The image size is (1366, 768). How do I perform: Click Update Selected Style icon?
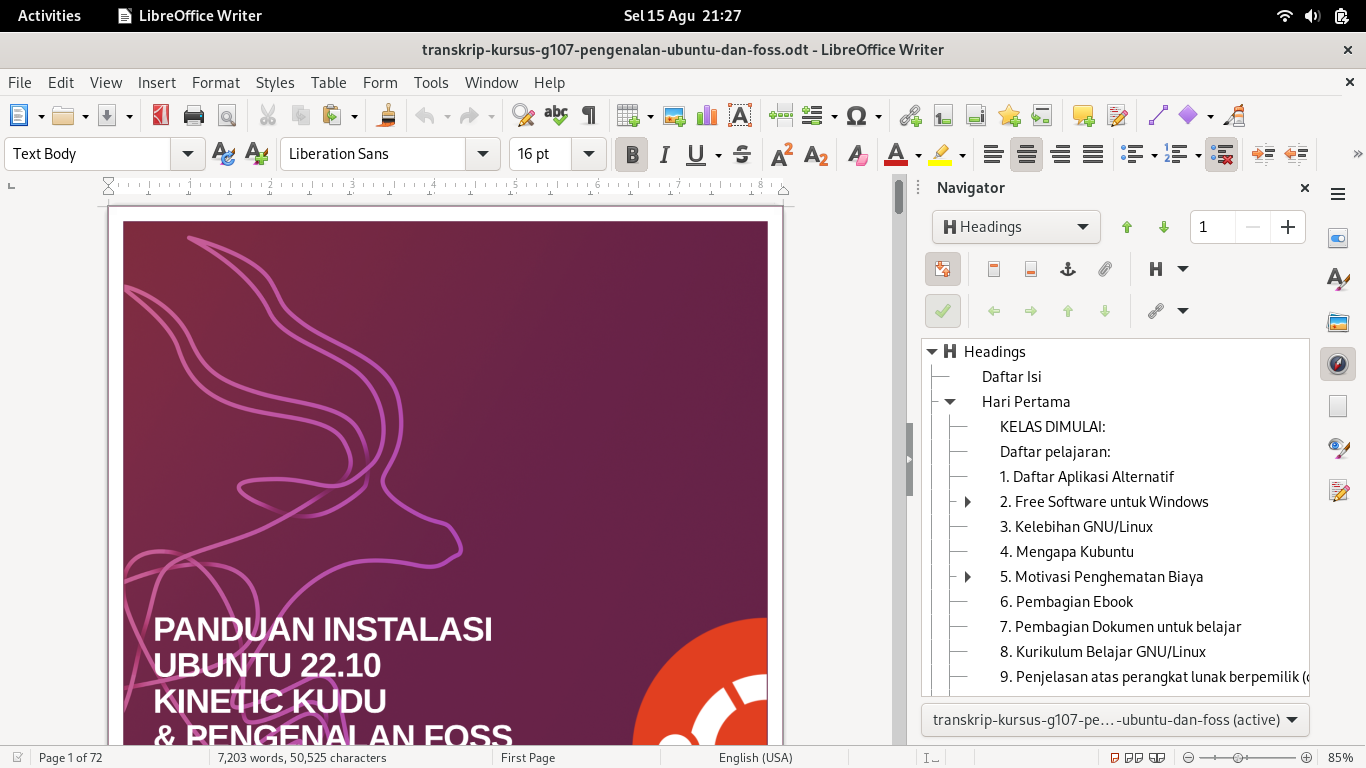coord(223,154)
